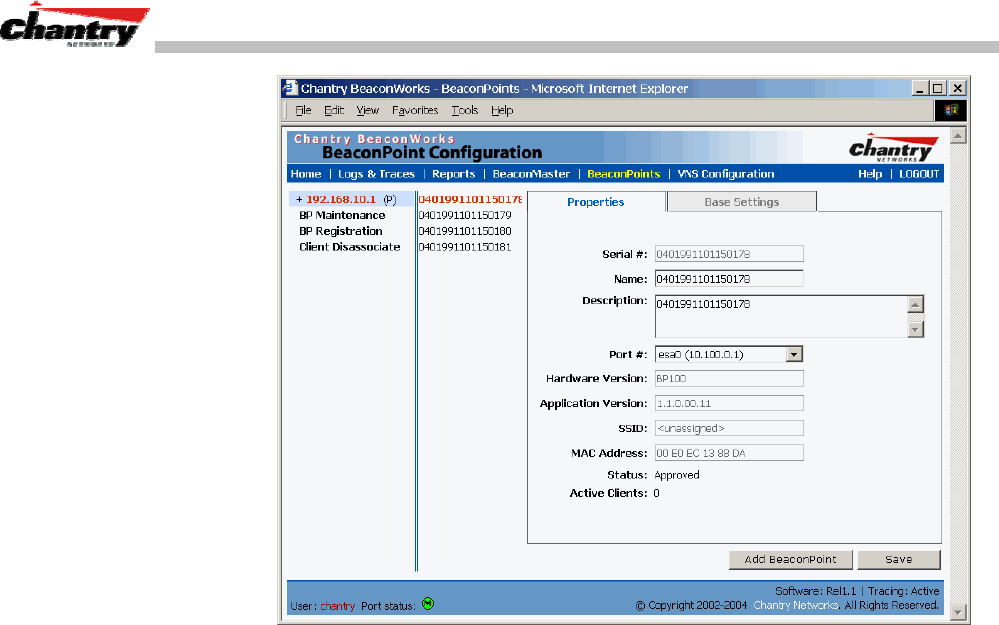This screenshot has height=625, width=999.
Task: Open the Logs & Traces section
Action: [x=377, y=174]
